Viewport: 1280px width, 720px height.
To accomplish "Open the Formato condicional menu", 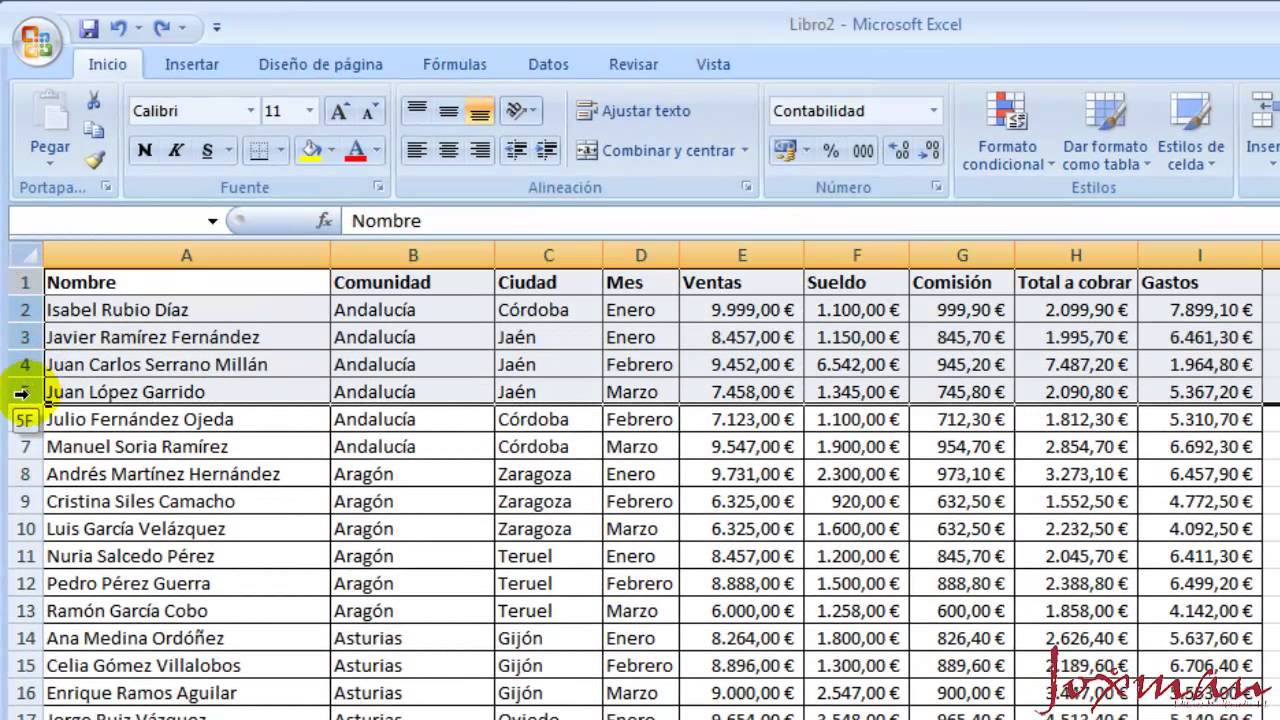I will tap(1008, 130).
